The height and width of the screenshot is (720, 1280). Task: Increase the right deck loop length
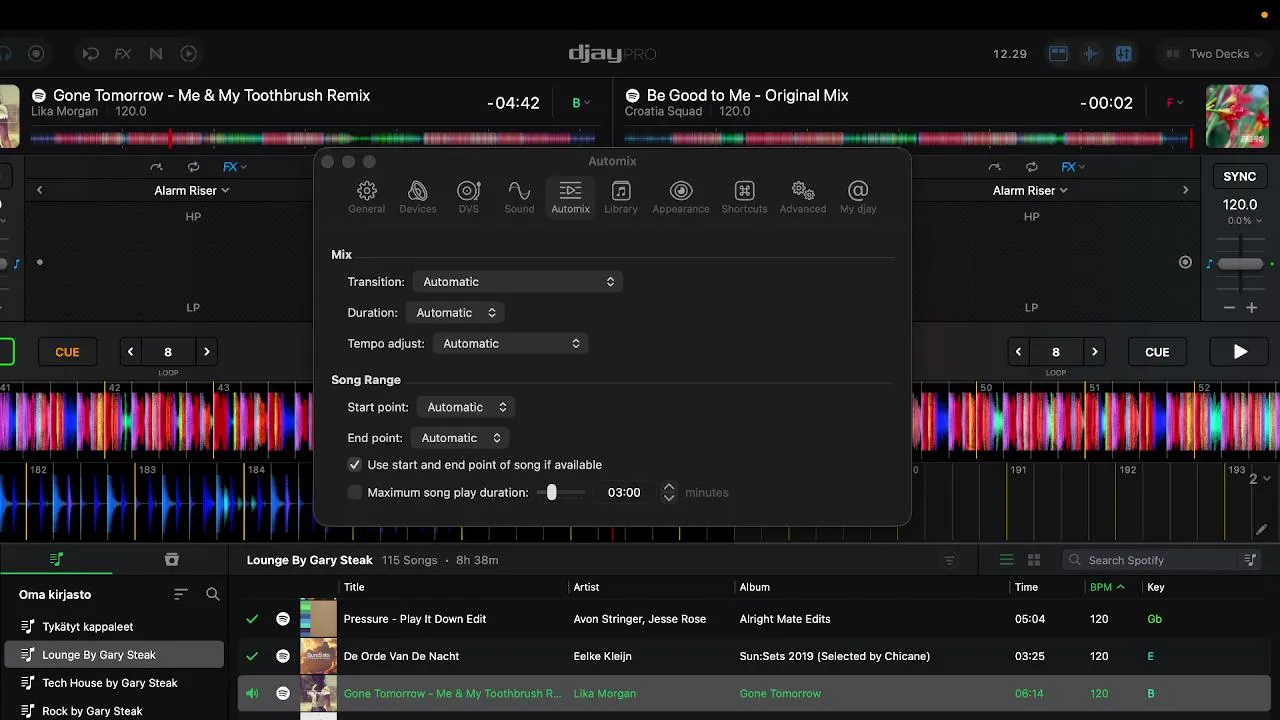tap(1094, 352)
